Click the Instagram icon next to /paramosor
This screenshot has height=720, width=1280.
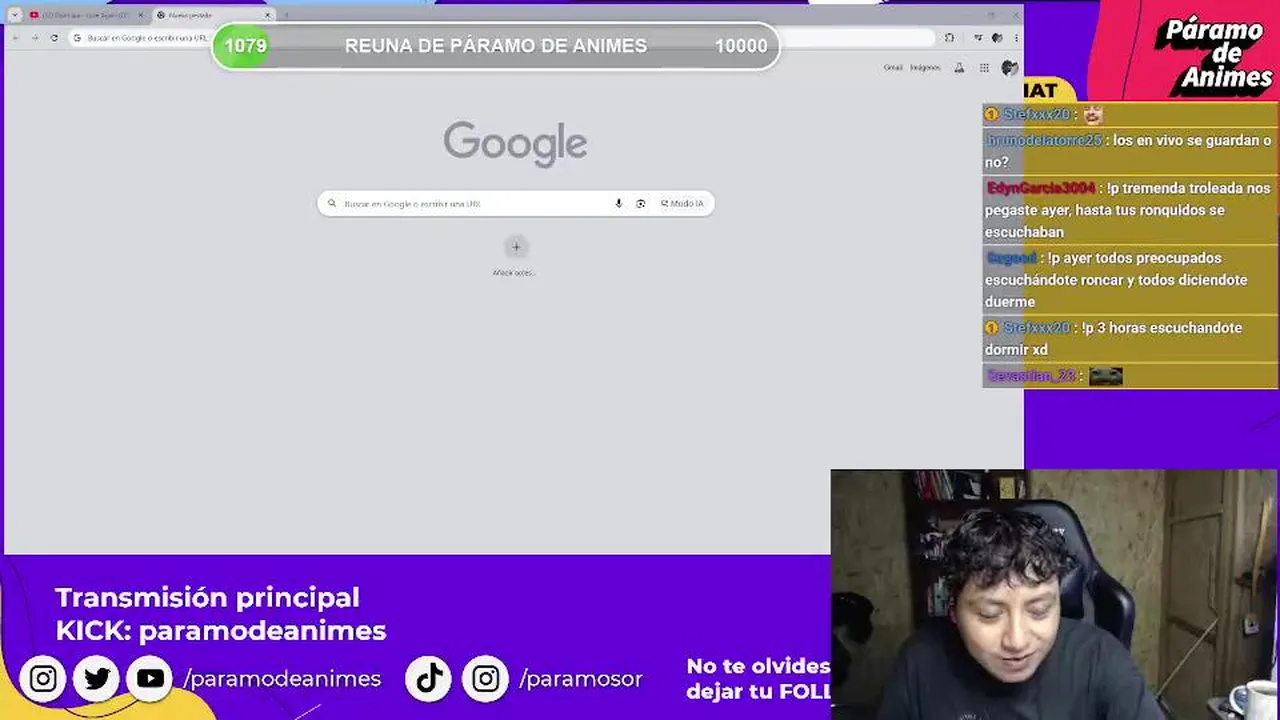point(485,679)
